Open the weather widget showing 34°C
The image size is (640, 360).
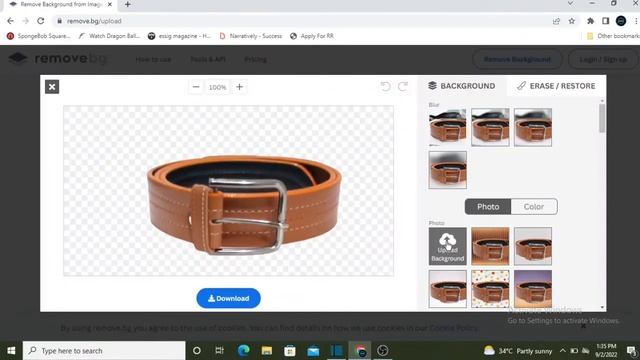click(x=518, y=351)
